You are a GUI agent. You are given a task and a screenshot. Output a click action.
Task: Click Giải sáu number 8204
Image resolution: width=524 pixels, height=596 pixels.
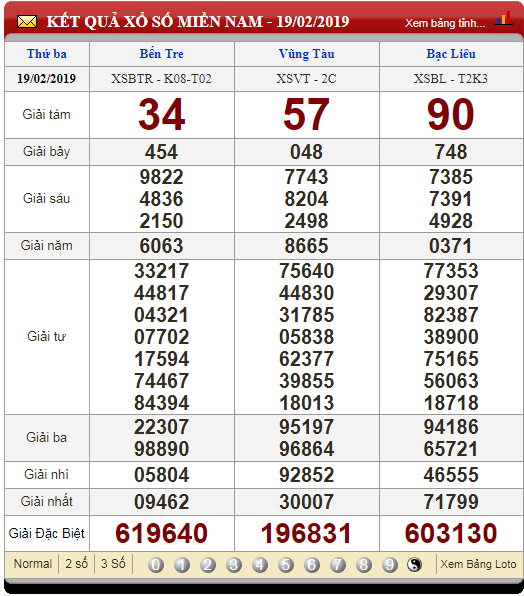[x=306, y=199]
